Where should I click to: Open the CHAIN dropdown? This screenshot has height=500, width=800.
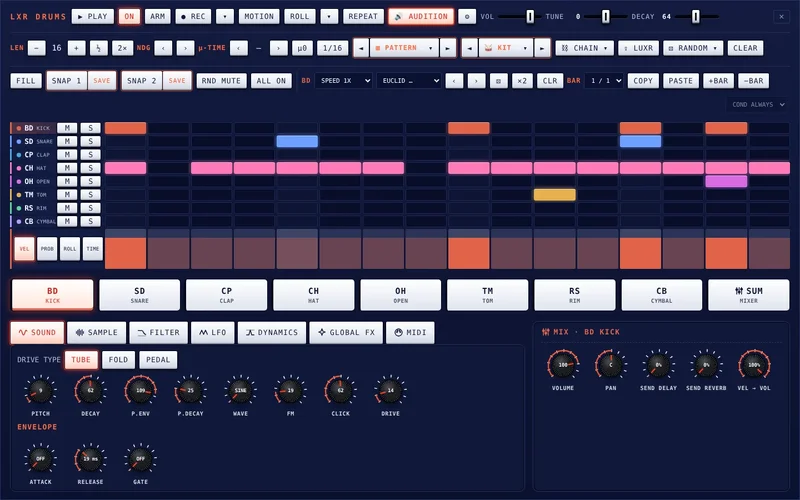click(584, 48)
